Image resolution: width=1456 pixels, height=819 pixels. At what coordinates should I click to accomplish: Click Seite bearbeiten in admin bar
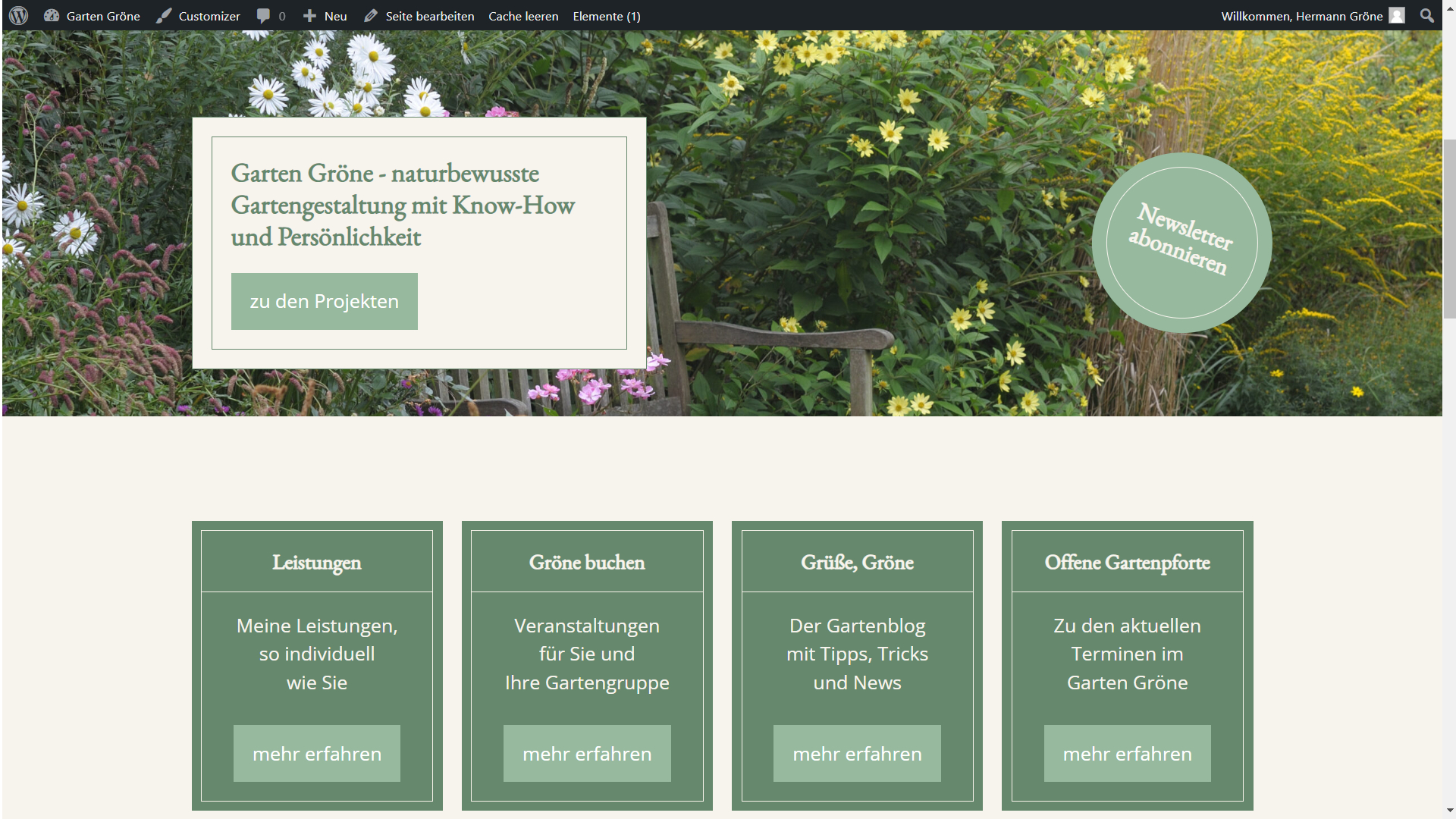coord(419,16)
